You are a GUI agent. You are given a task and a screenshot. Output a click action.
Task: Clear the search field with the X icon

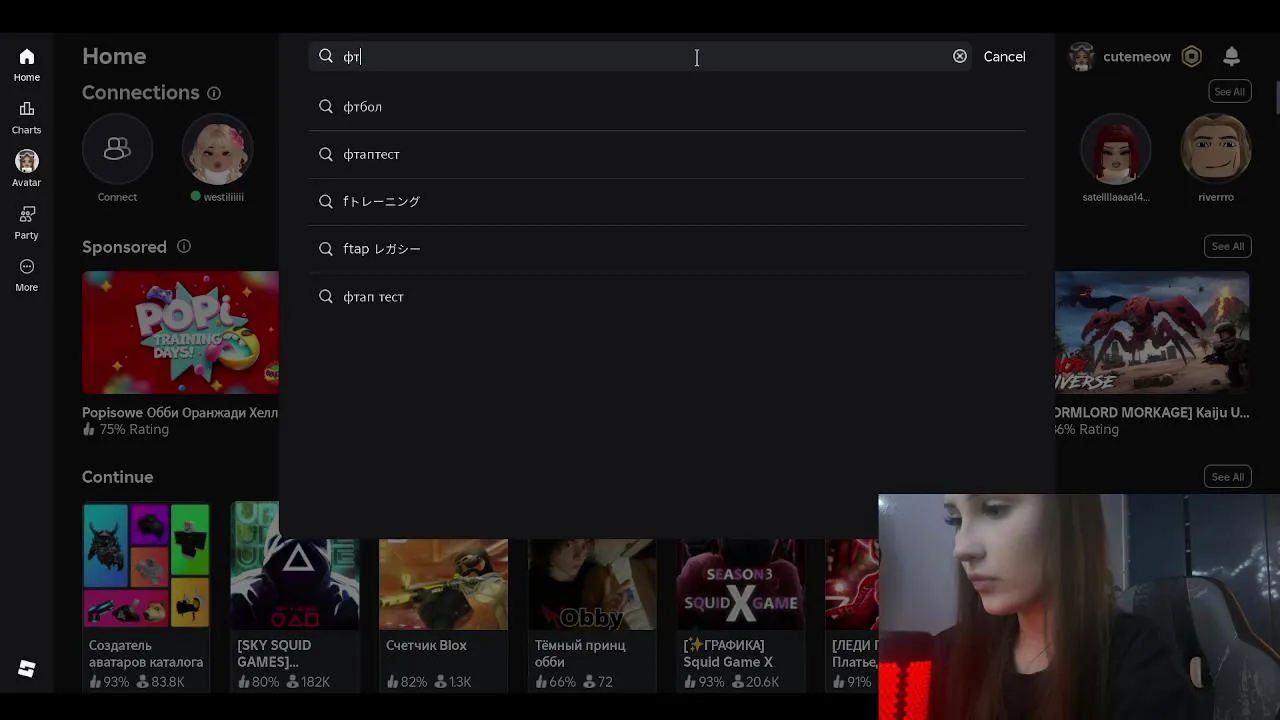click(960, 56)
